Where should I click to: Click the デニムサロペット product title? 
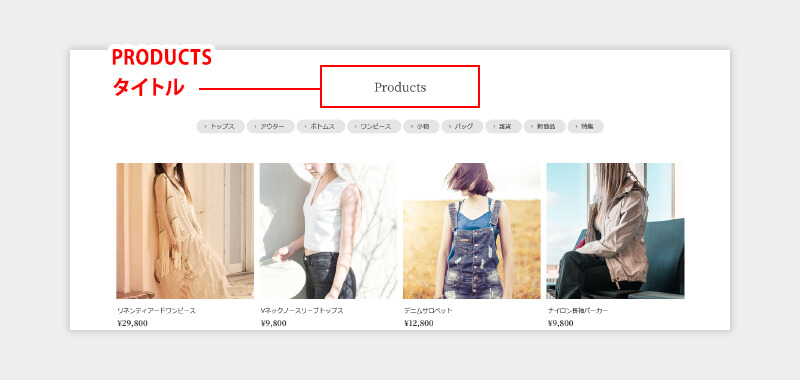(428, 311)
